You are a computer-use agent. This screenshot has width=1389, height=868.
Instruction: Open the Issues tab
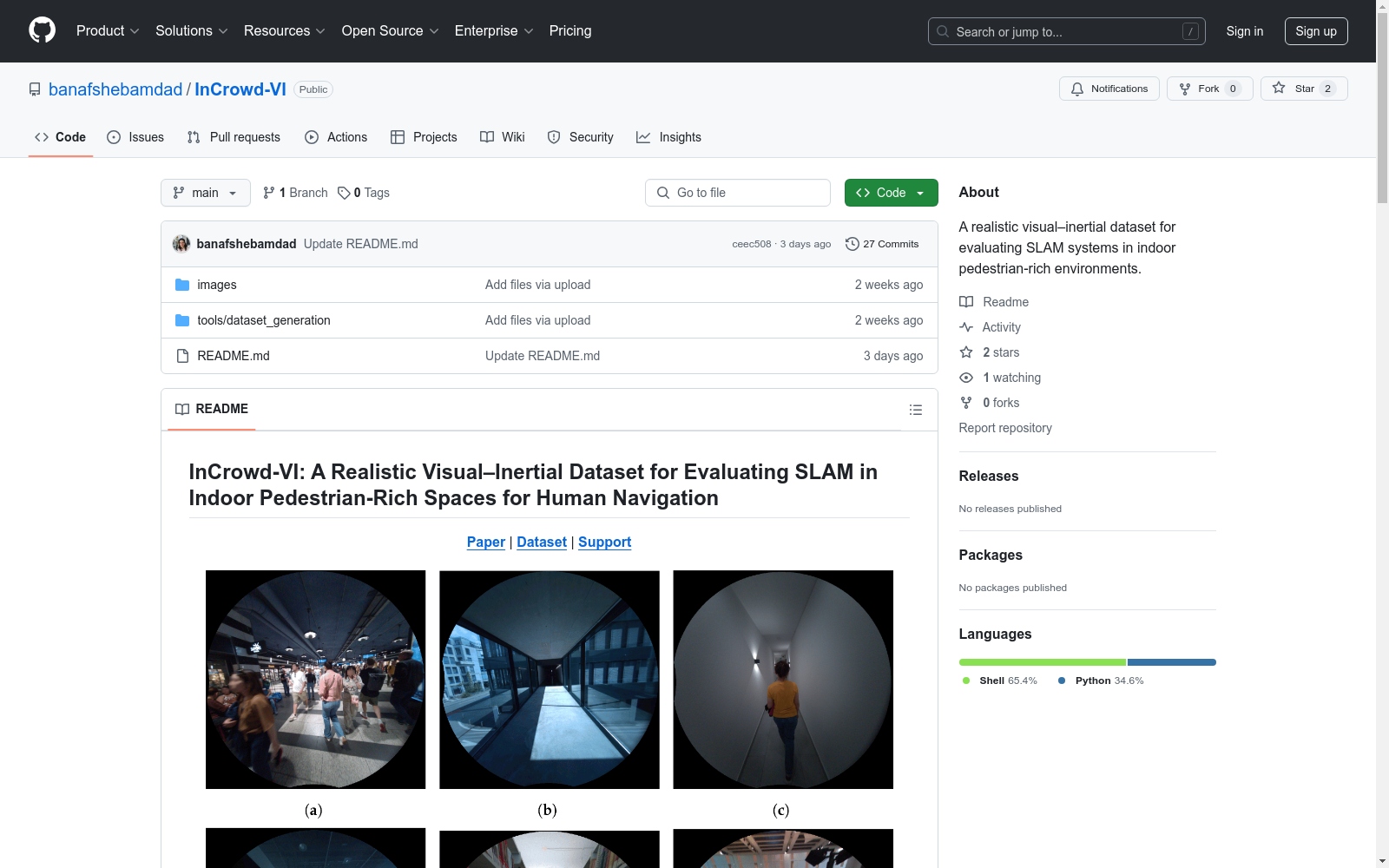[x=135, y=137]
